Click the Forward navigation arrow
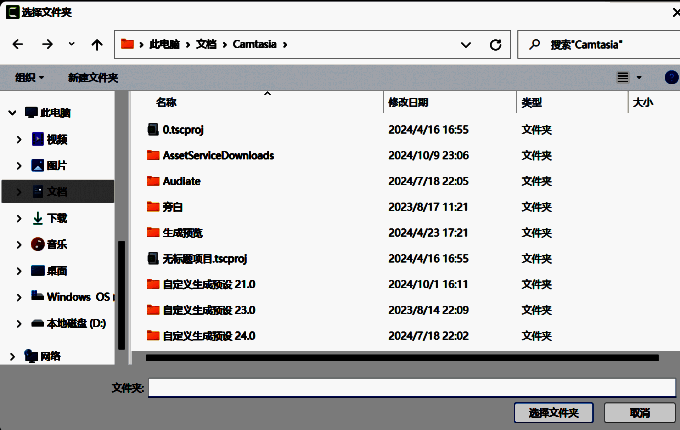Viewport: 680px width, 430px height. pos(46,44)
